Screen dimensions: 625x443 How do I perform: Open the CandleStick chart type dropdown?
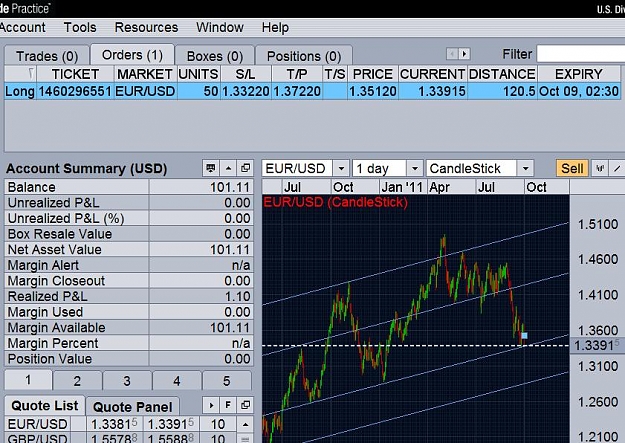coord(525,168)
